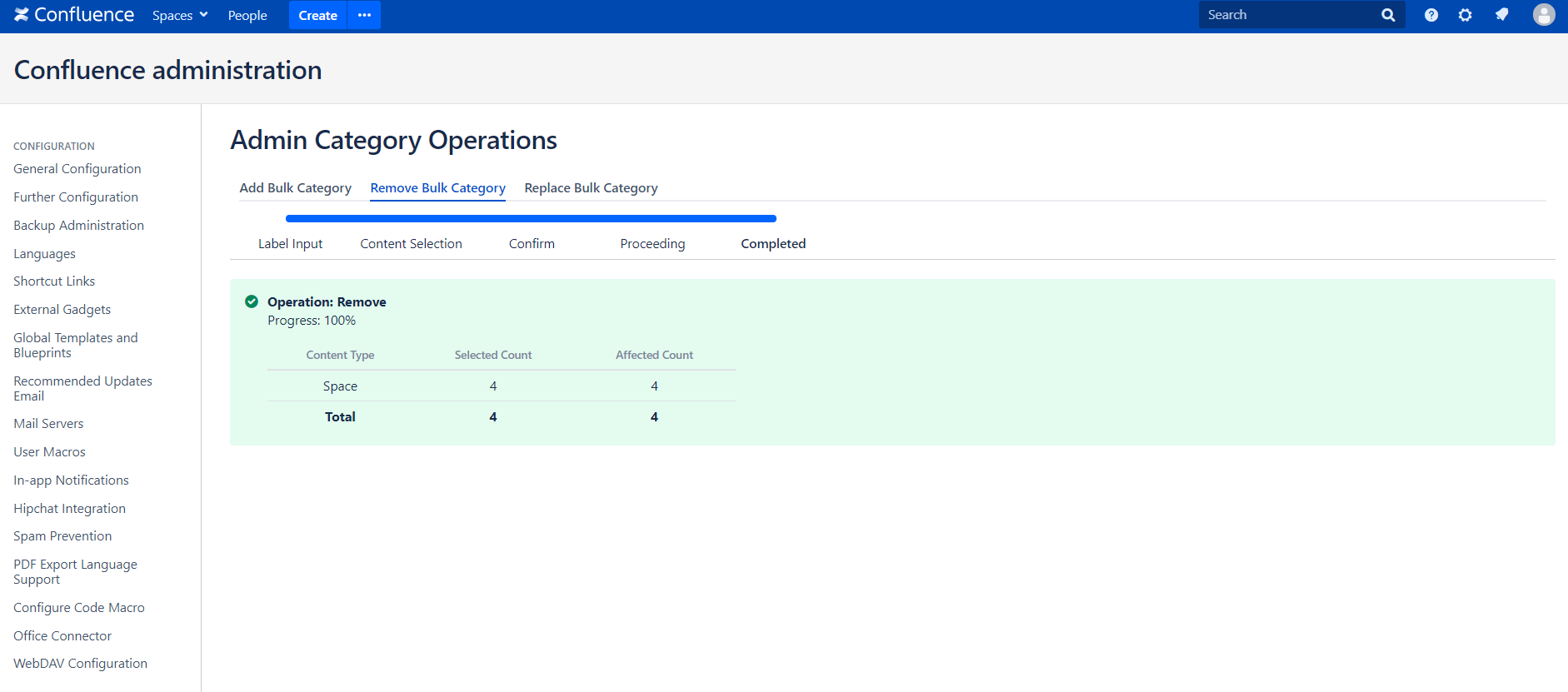The image size is (1568, 692).
Task: Expand the Spaces dropdown menu
Action: [180, 15]
